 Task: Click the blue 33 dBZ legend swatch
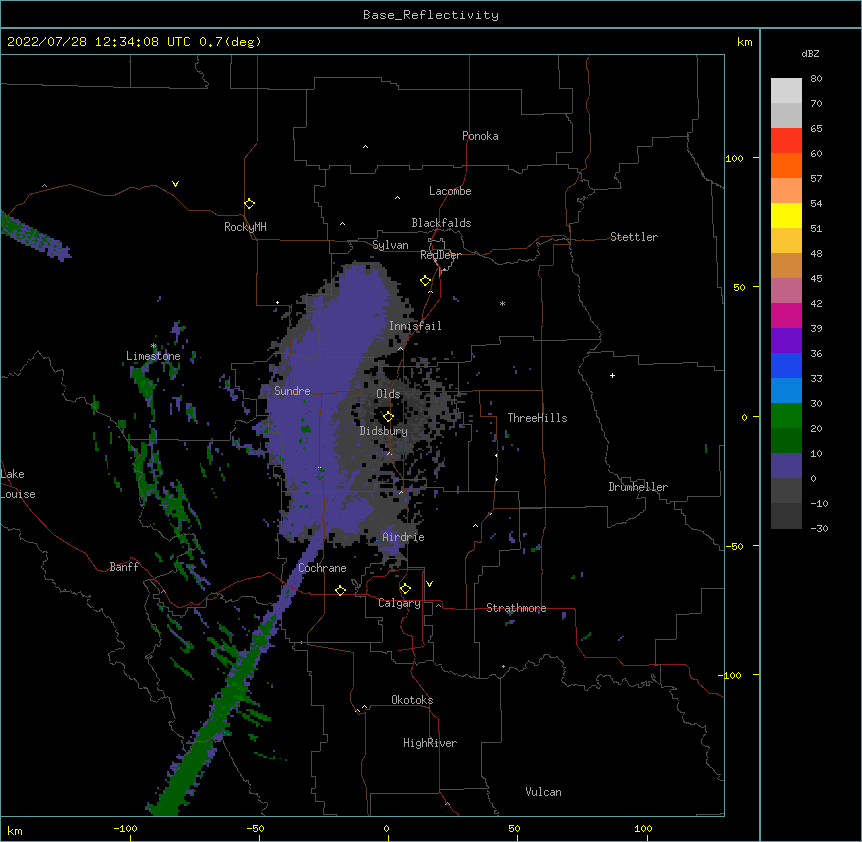tap(786, 365)
